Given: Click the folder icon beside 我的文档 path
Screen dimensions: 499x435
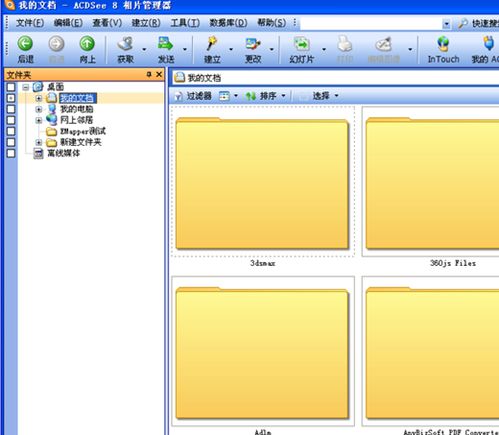Looking at the screenshot, I should click(x=180, y=77).
